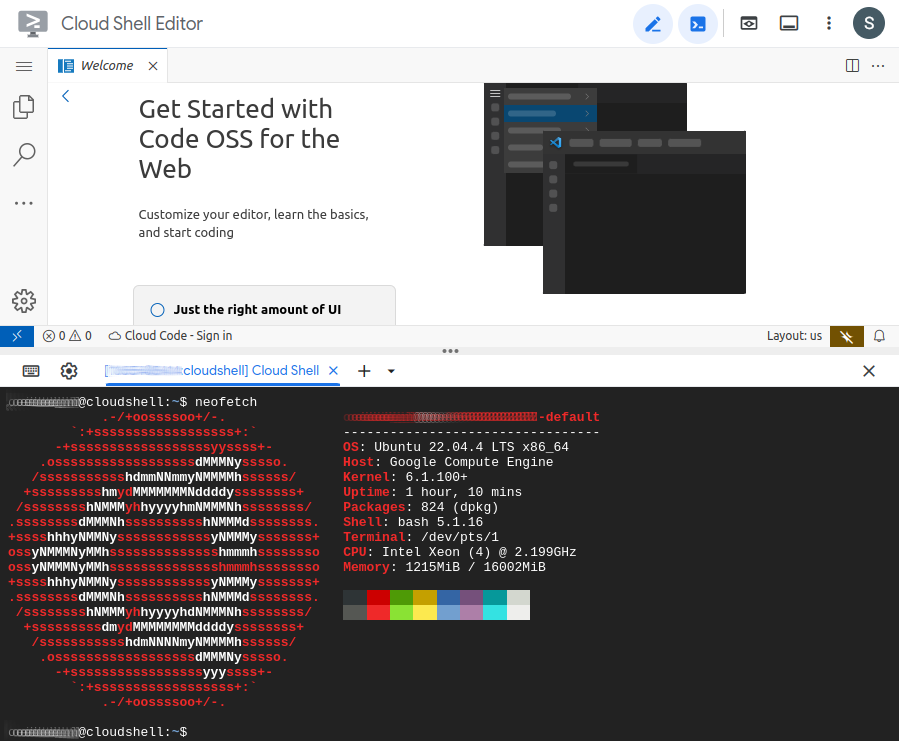Click the panel resize handle three dots

pyautogui.click(x=450, y=351)
